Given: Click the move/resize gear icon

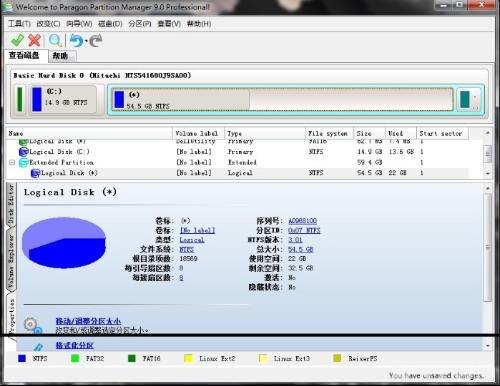Looking at the screenshot, I should click(x=33, y=325).
